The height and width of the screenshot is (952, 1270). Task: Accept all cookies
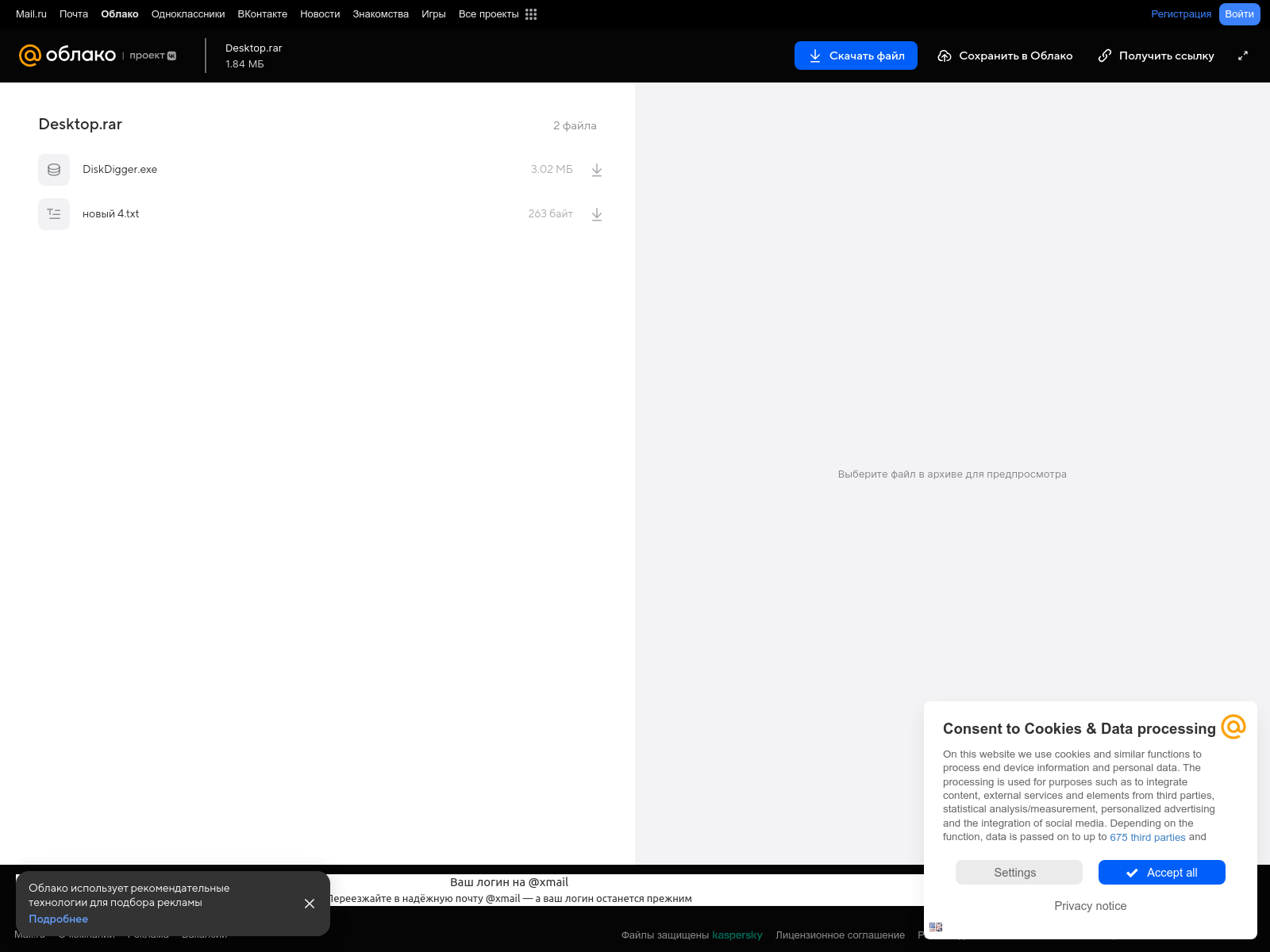coord(1162,873)
